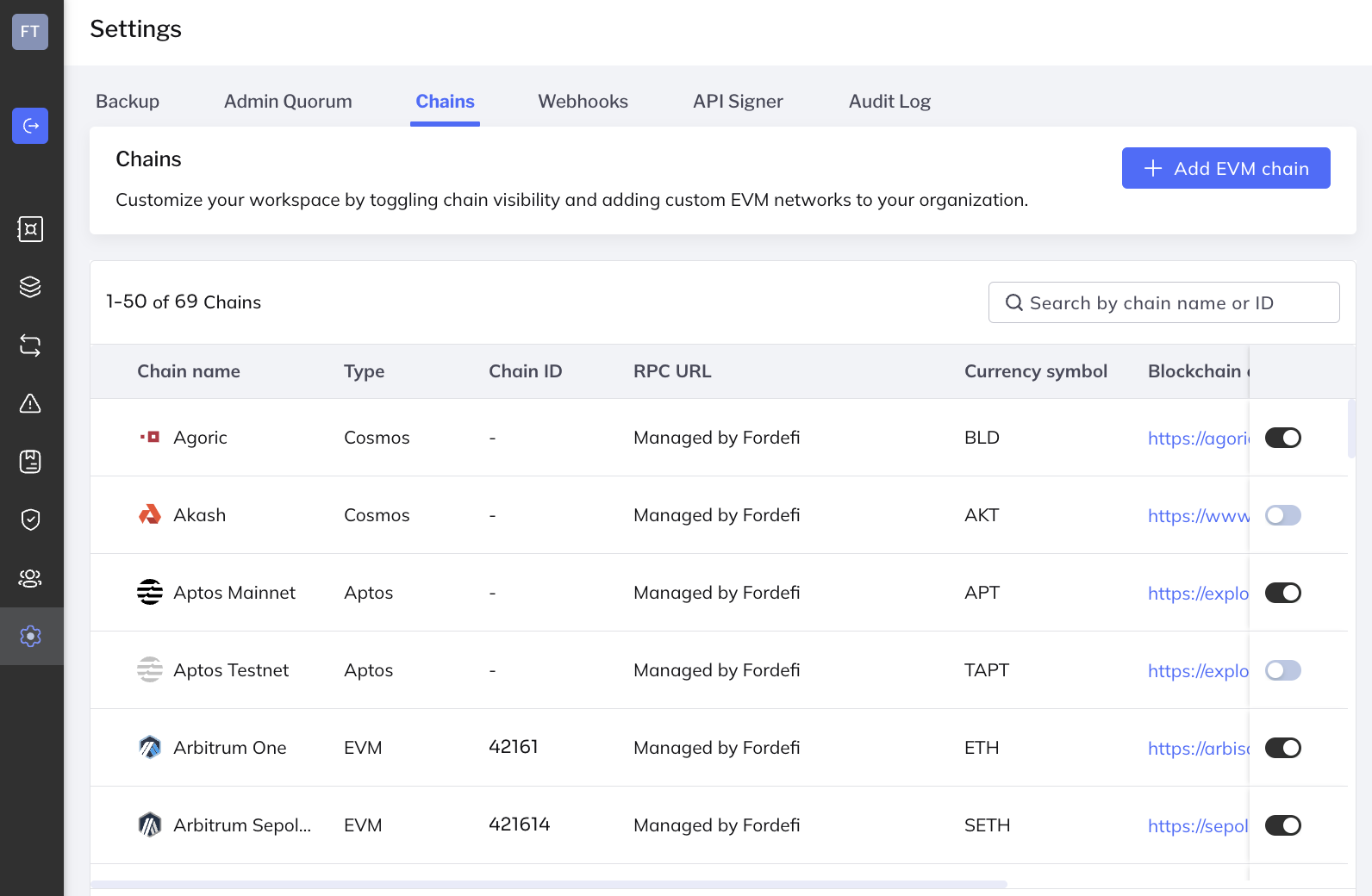Open the policy shield icon in sidebar
This screenshot has width=1372, height=896.
click(x=30, y=520)
